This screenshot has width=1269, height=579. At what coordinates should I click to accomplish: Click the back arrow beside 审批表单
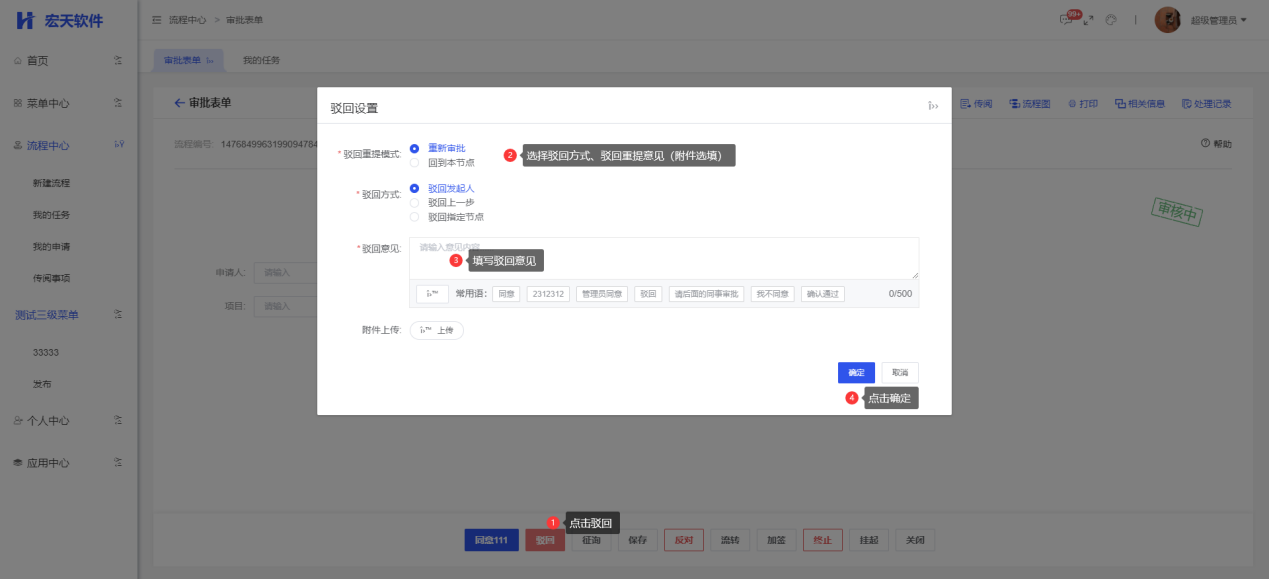pos(180,103)
